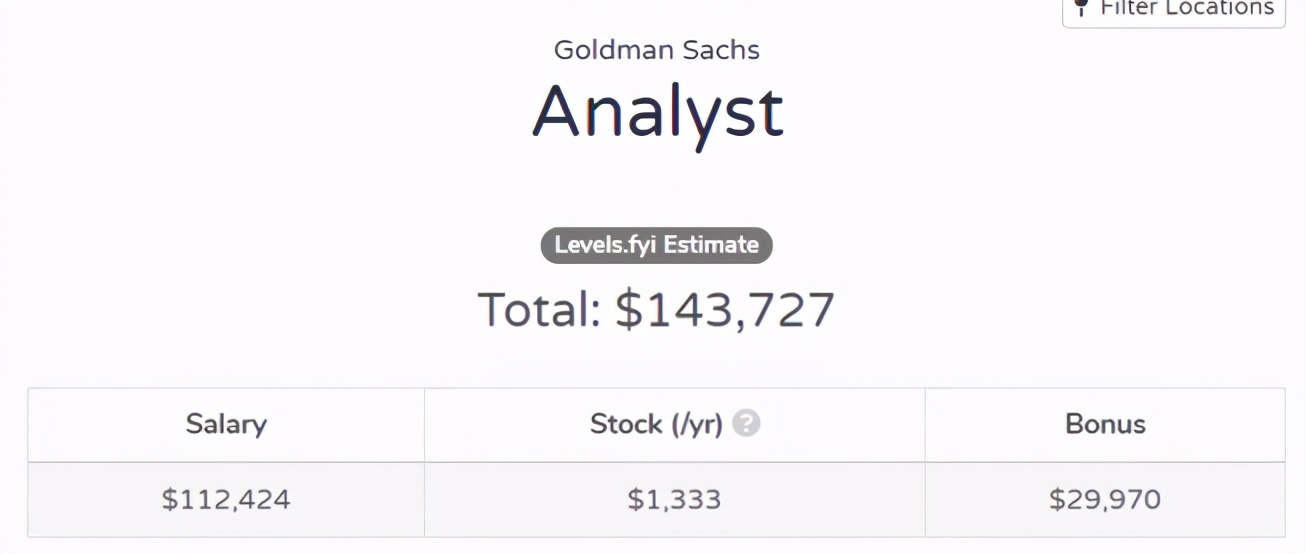1306x554 pixels.
Task: Select the Goldman Sachs company name
Action: point(657,50)
